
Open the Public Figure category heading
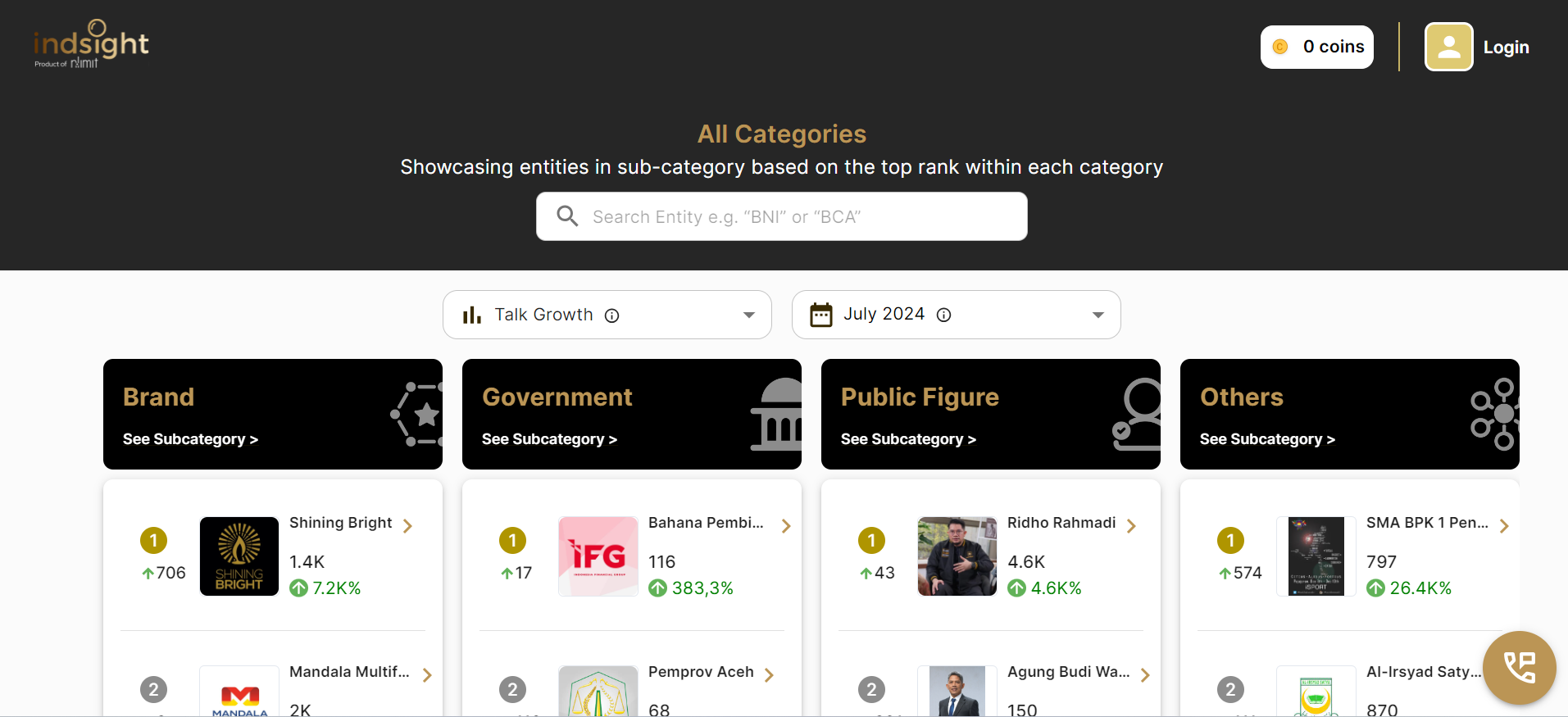tap(920, 397)
